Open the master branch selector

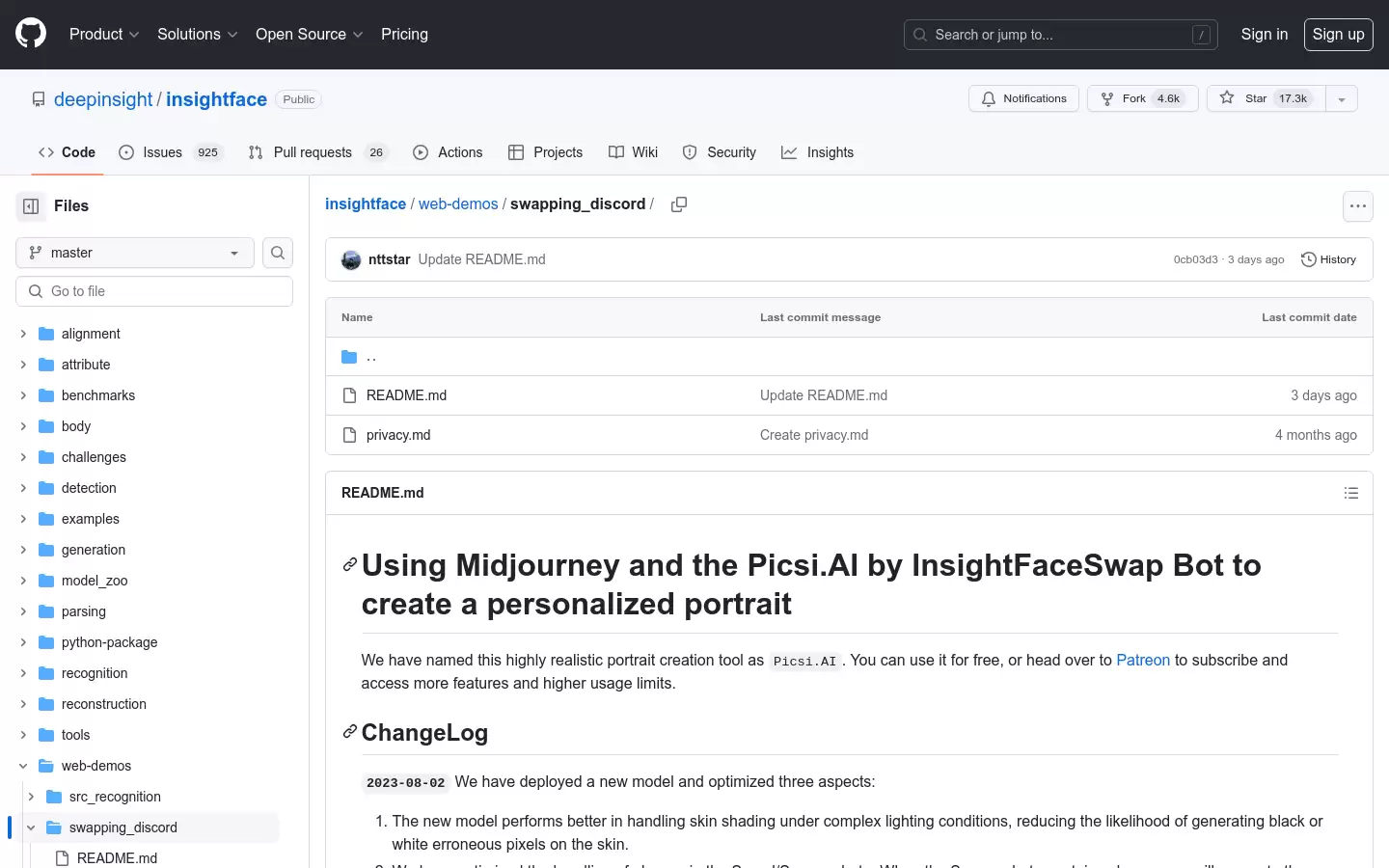135,253
